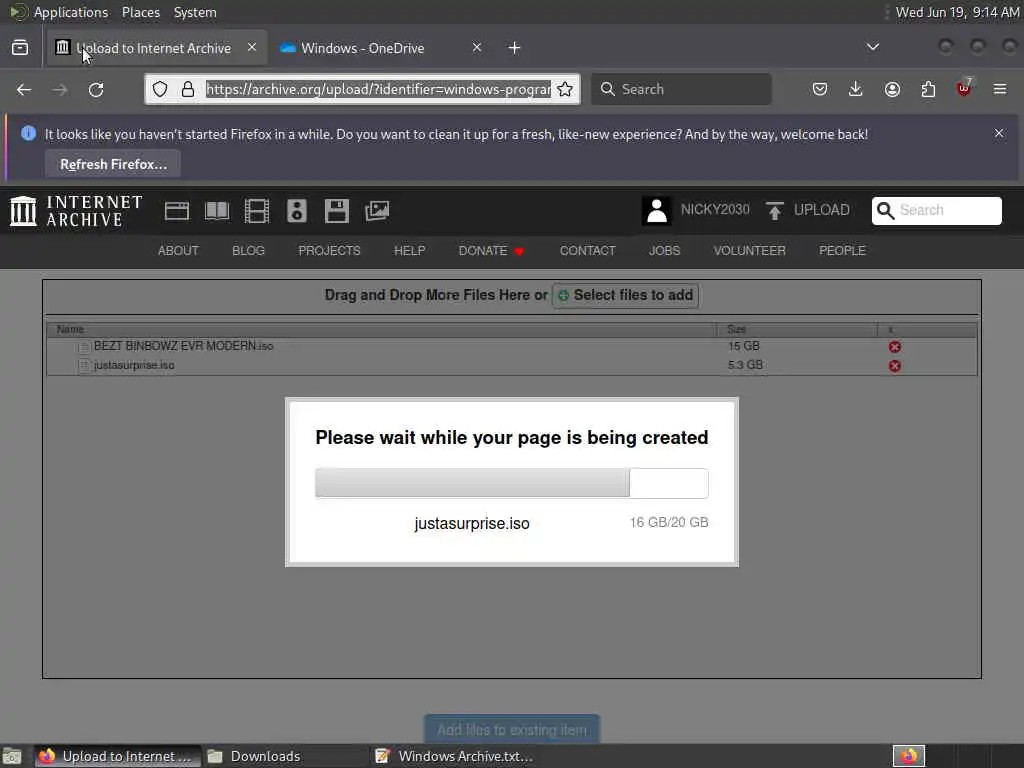Viewport: 1024px width, 768px height.
Task: Open the tracking protection shield icon
Action: [x=160, y=89]
